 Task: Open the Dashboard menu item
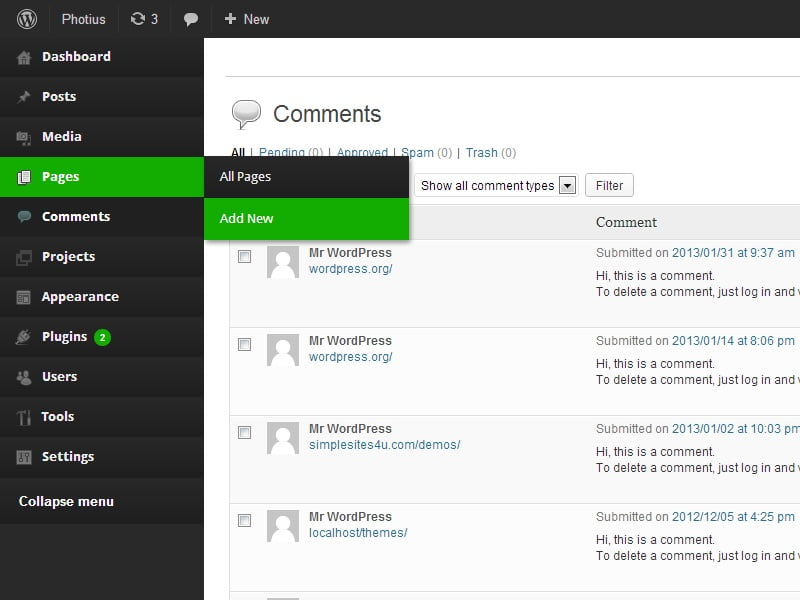[x=102, y=57]
